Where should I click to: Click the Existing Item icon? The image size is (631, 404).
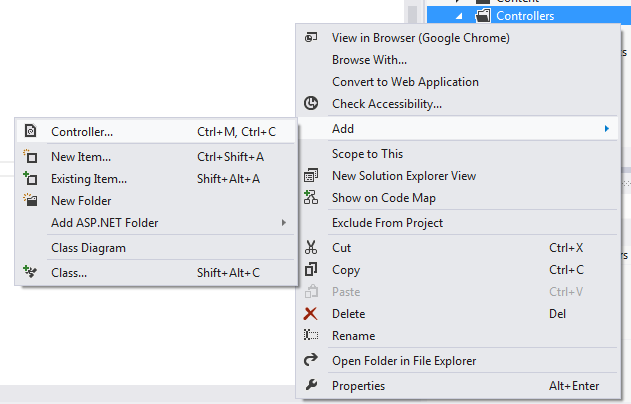pyautogui.click(x=30, y=179)
